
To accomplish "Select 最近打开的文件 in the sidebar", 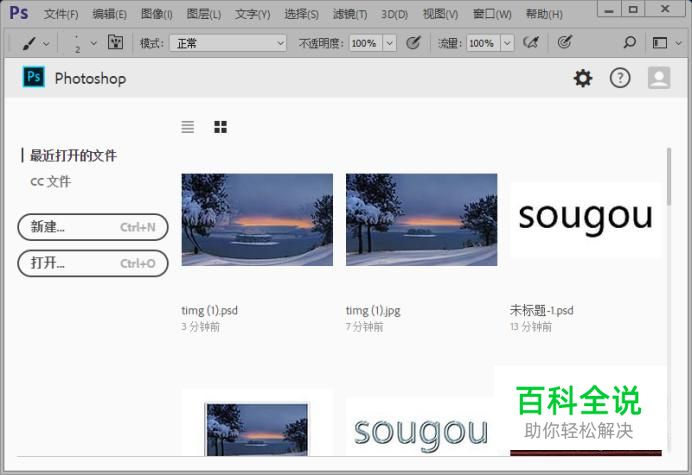I will coord(73,155).
